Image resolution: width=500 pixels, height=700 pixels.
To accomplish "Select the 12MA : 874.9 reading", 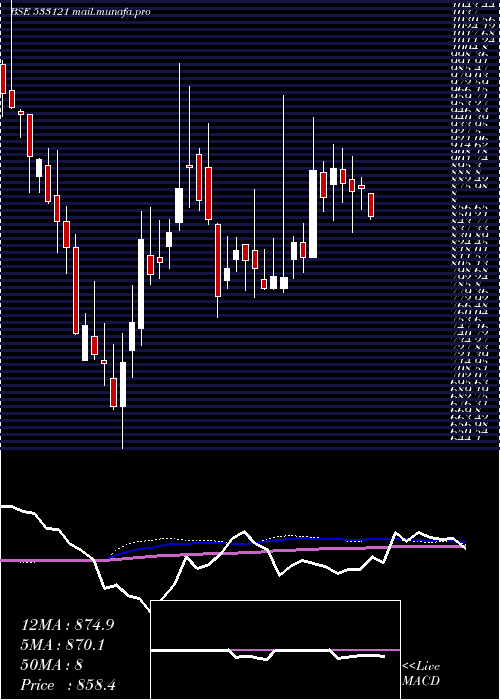I will (x=67, y=625).
